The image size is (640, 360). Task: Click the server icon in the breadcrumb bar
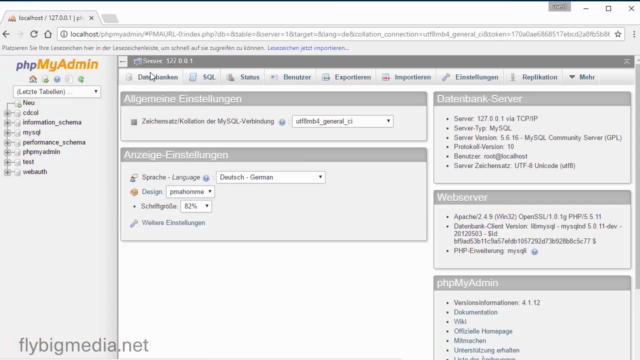(138, 61)
